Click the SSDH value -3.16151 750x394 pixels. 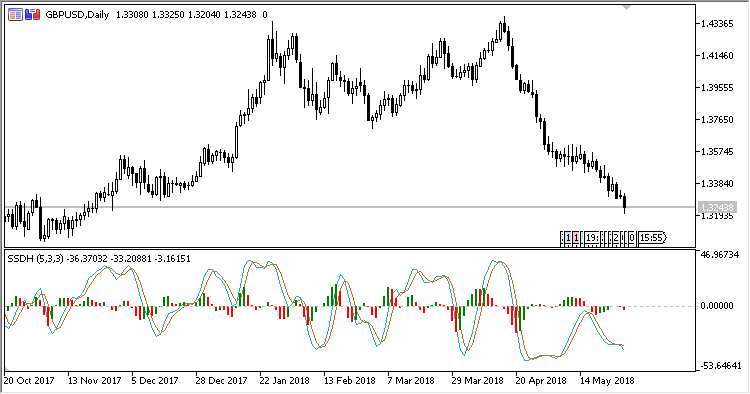pos(172,259)
